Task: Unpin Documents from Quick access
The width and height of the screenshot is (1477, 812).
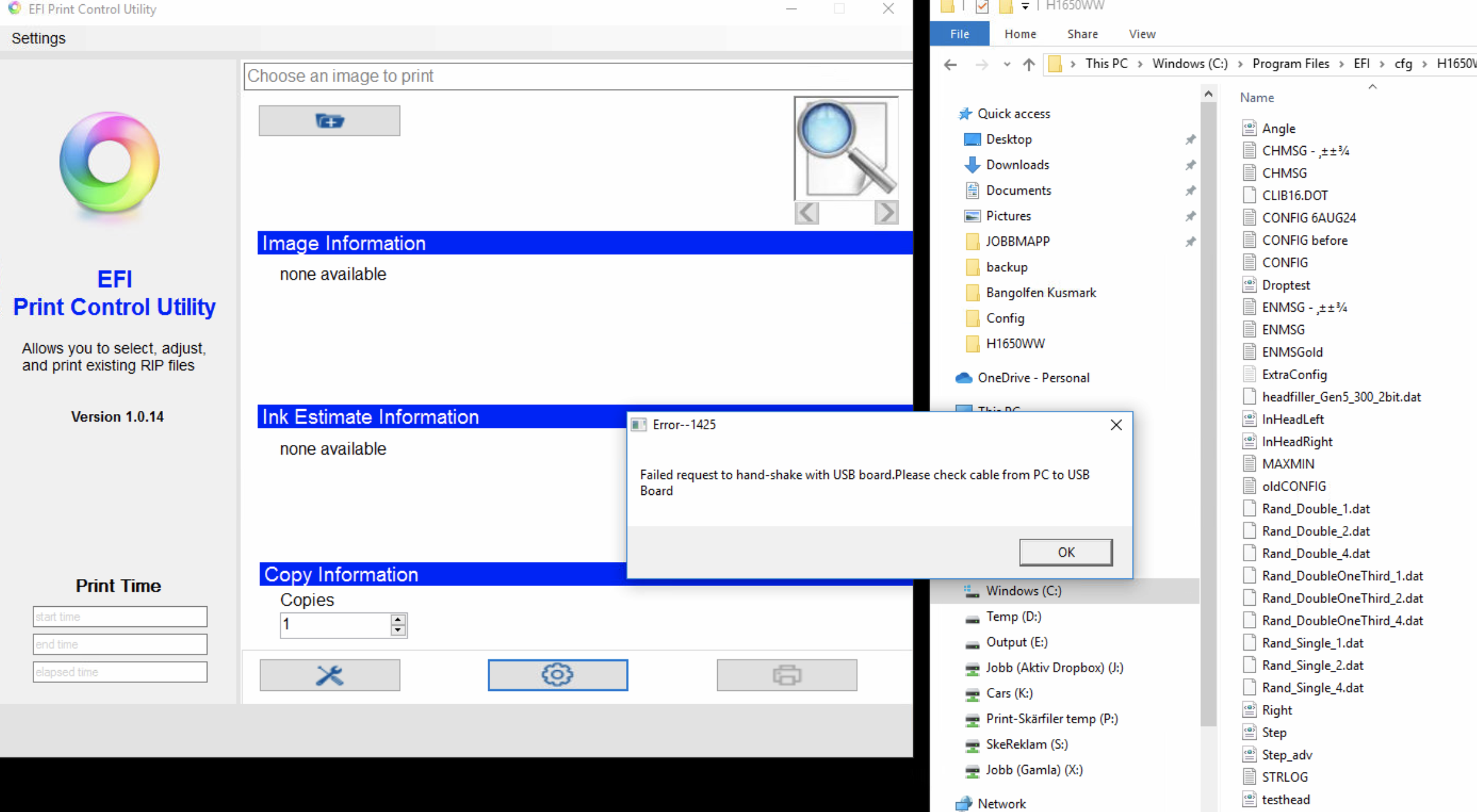Action: [x=1191, y=191]
